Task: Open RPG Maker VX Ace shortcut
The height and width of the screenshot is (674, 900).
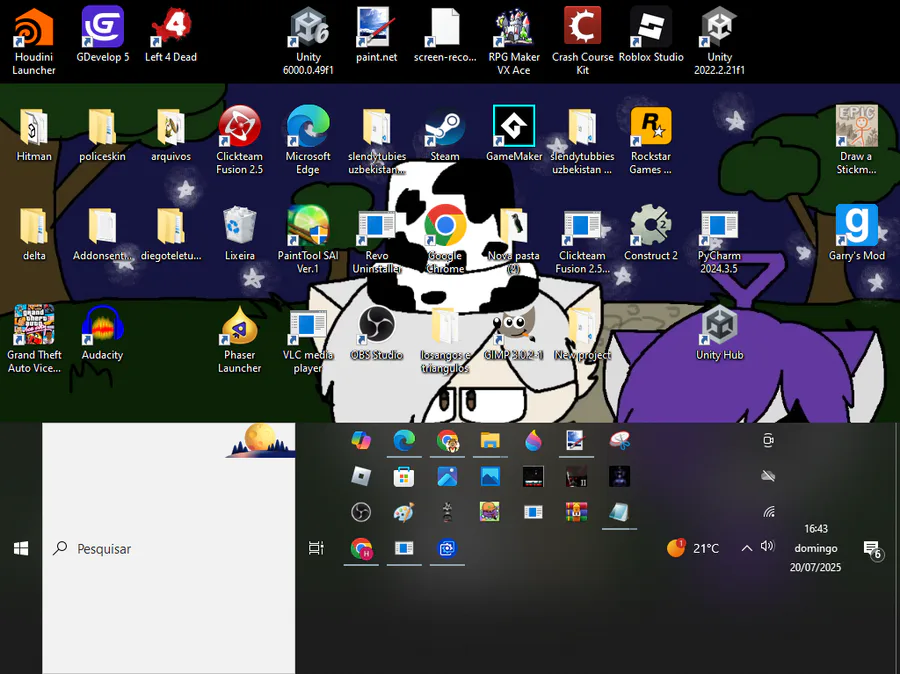Action: coord(514,42)
